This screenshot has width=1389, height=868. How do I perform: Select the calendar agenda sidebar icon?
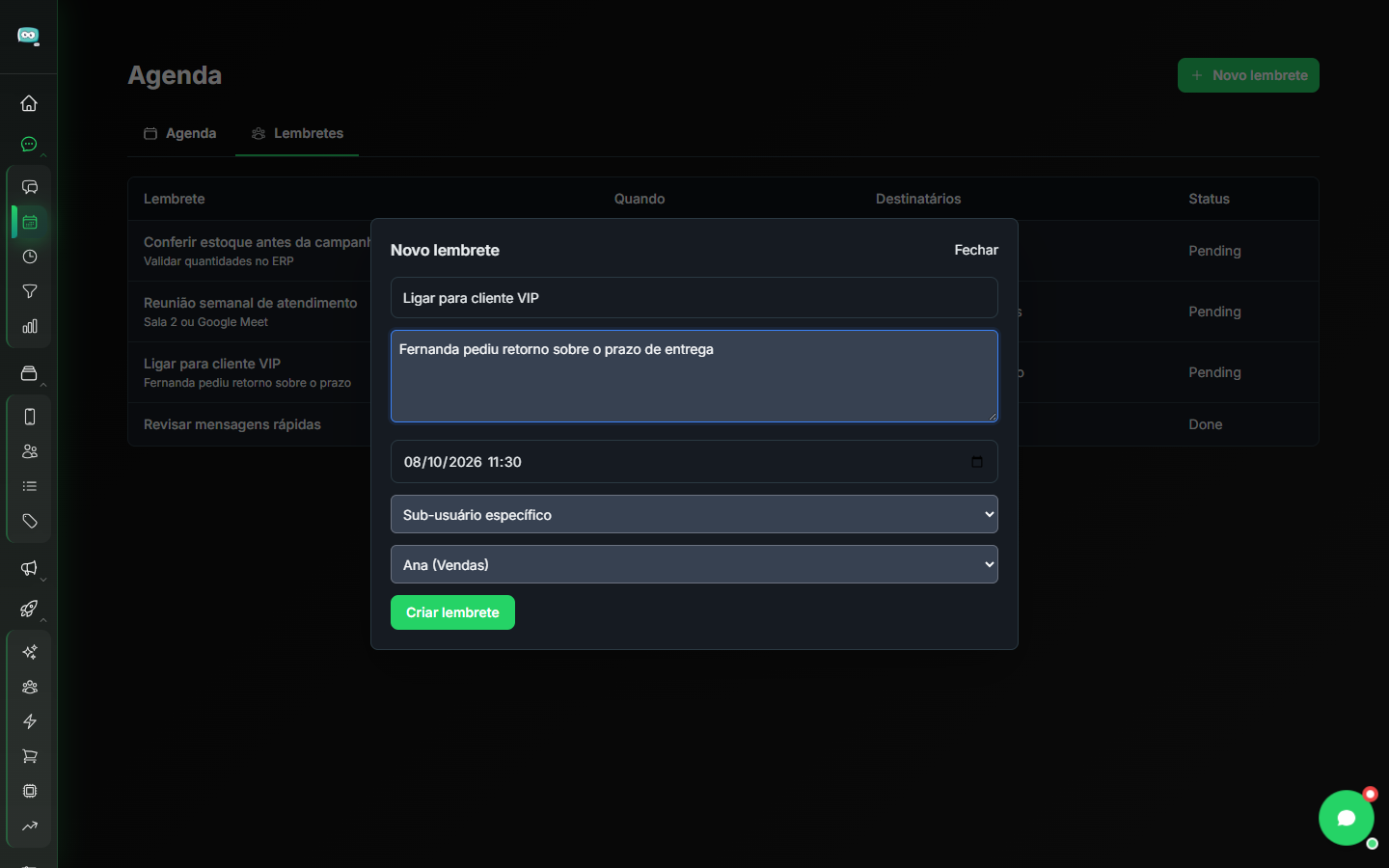(30, 222)
